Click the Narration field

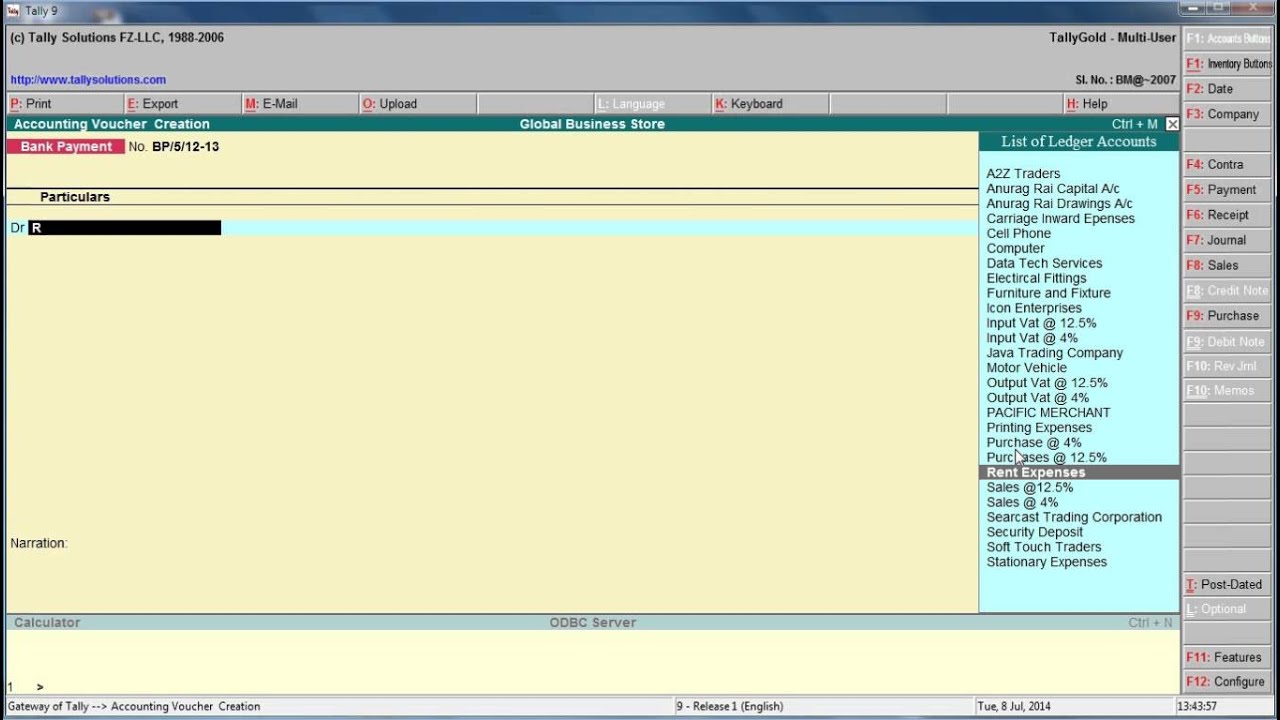(x=39, y=543)
